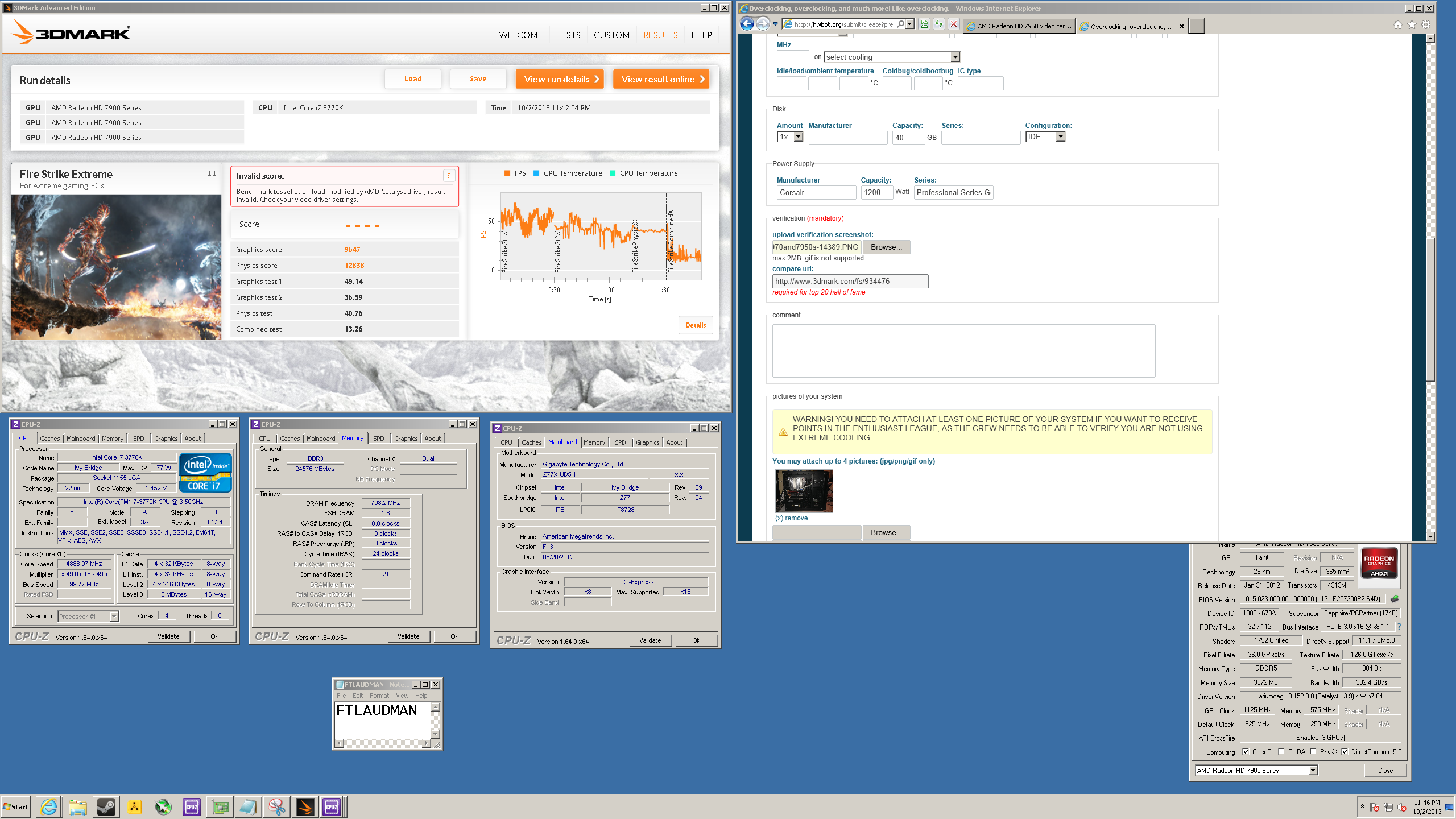This screenshot has height=819, width=1456.
Task: Show hidden system tray icons arrow
Action: 1362,806
